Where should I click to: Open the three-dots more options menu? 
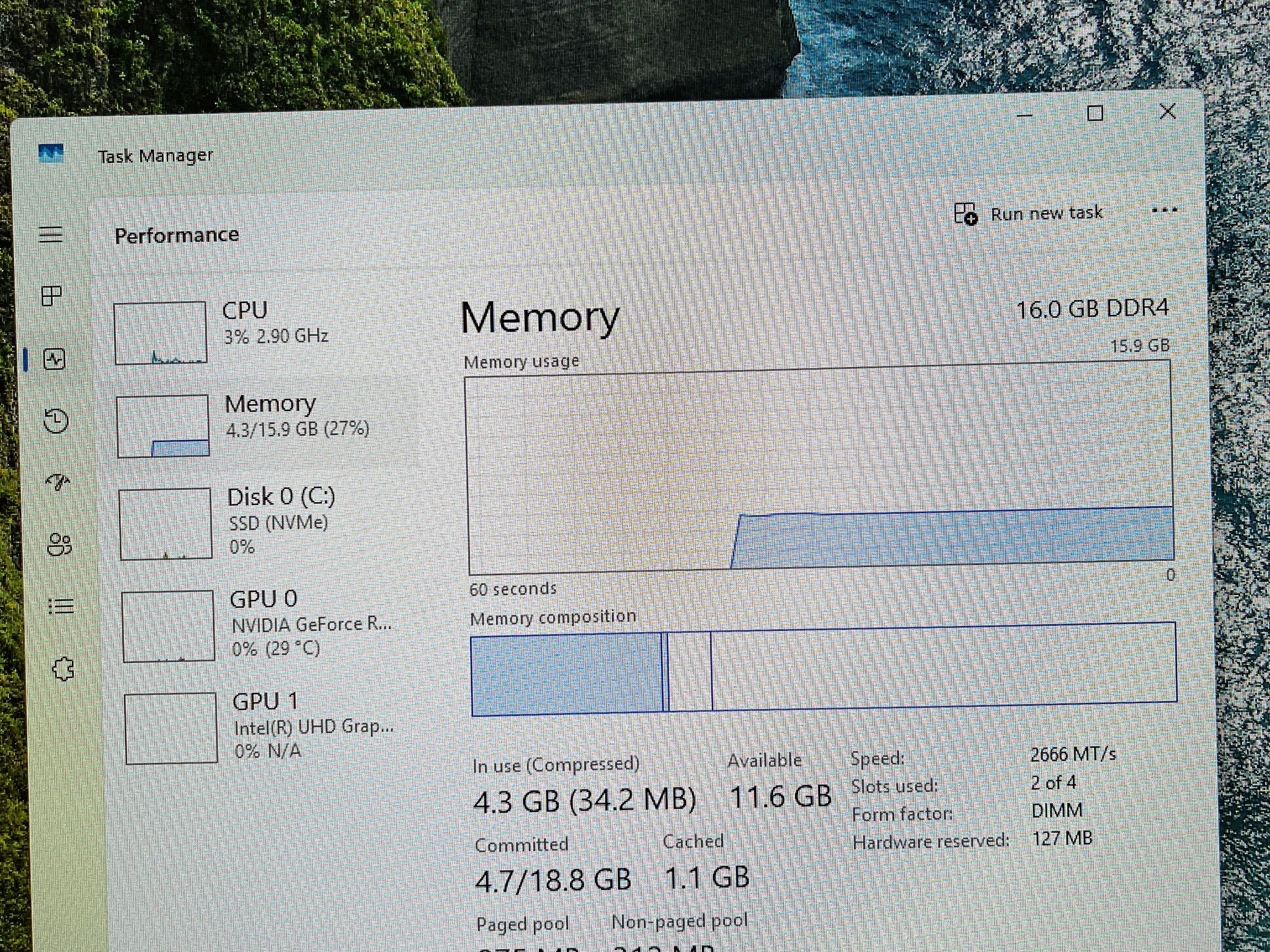click(1164, 211)
